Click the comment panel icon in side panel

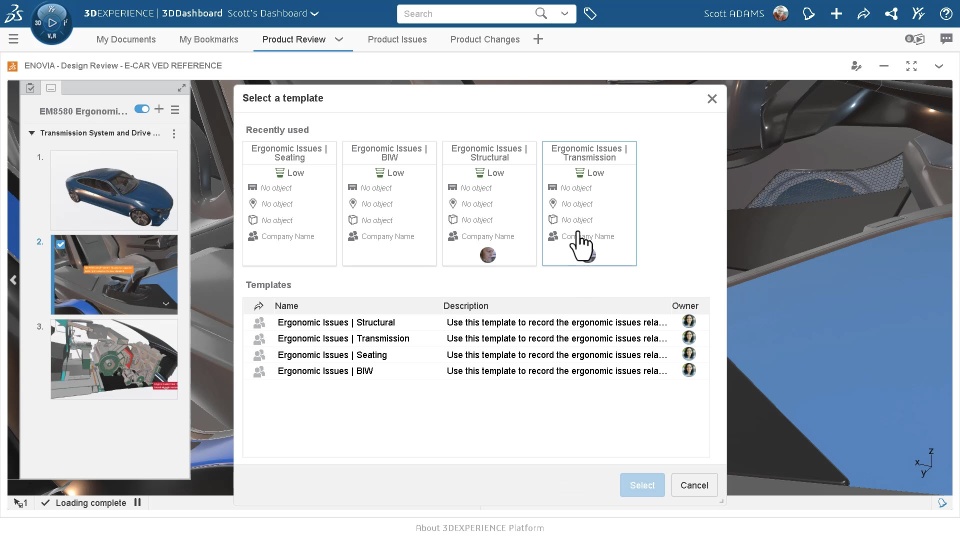coord(51,88)
